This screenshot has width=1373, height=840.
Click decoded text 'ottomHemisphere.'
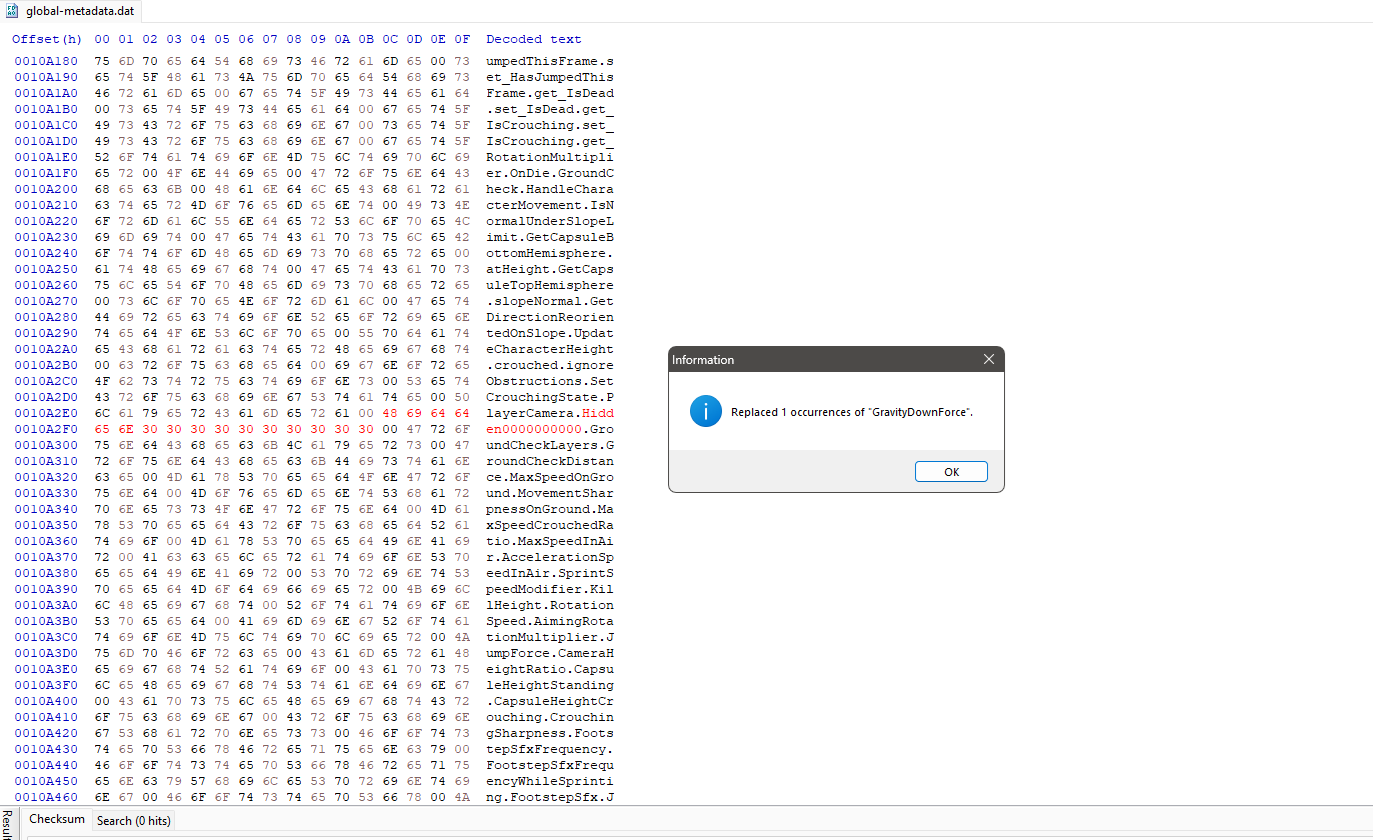pos(550,254)
